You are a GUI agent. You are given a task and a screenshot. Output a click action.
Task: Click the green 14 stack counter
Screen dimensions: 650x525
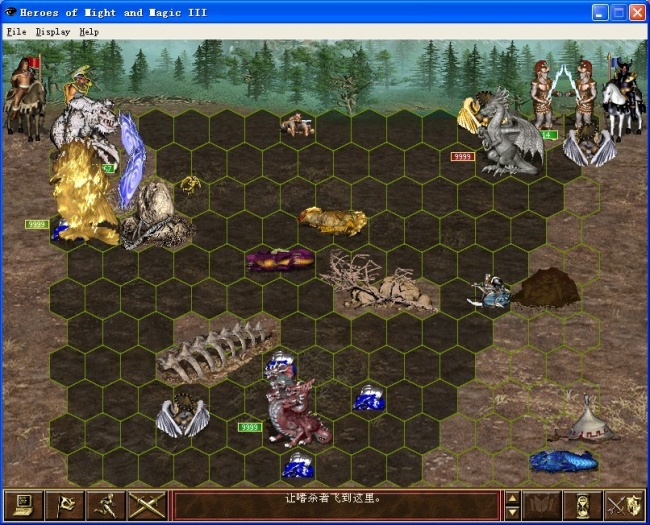coord(548,135)
